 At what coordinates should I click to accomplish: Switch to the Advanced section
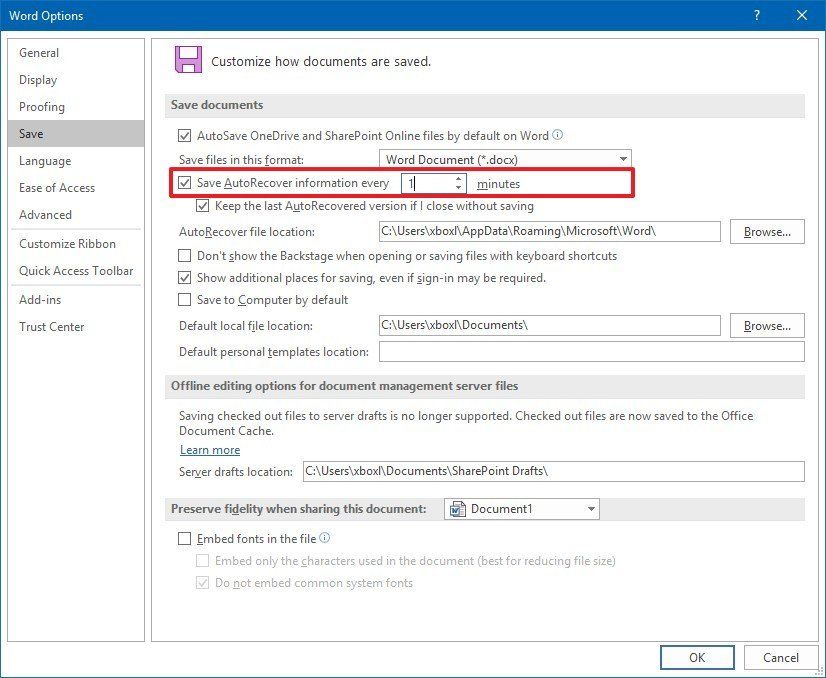click(46, 214)
